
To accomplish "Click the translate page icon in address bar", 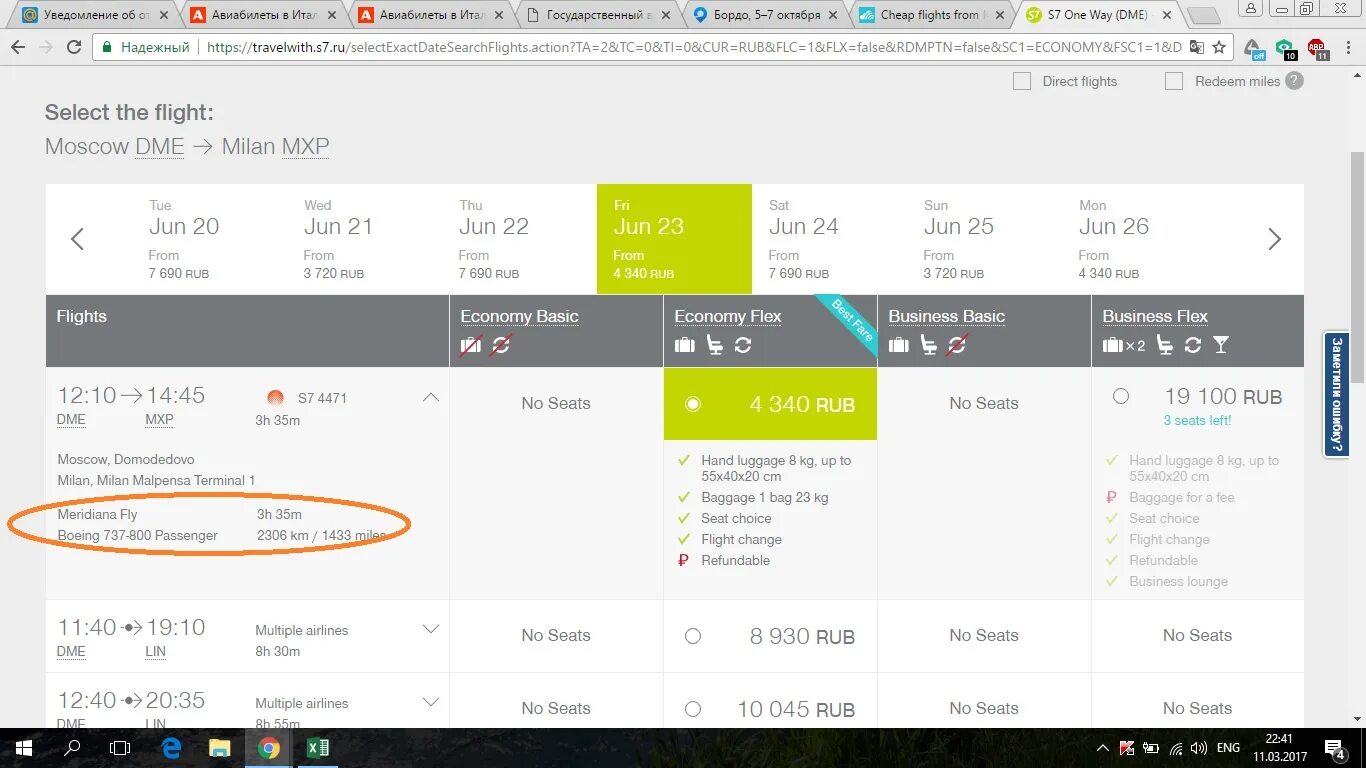I will pos(1196,47).
